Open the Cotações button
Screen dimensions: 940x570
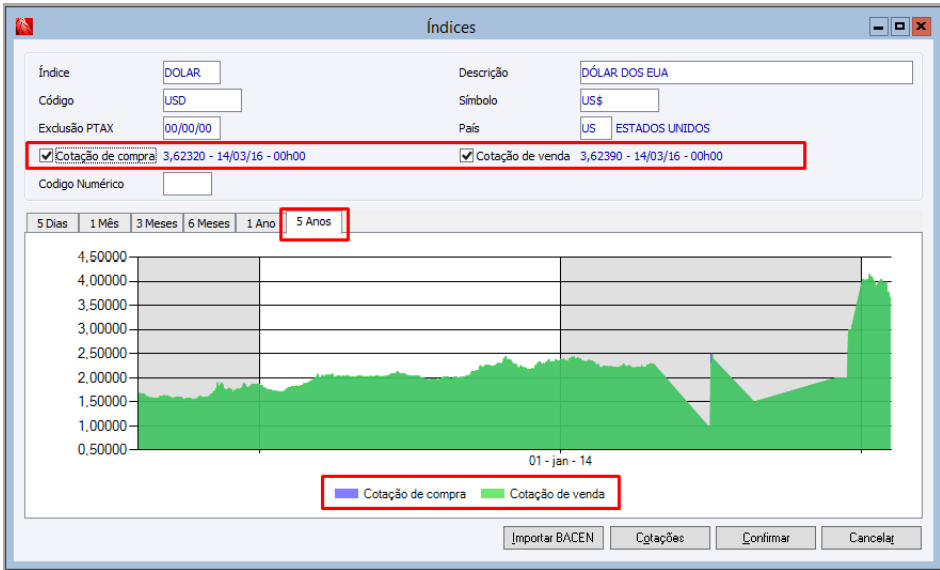(x=659, y=538)
